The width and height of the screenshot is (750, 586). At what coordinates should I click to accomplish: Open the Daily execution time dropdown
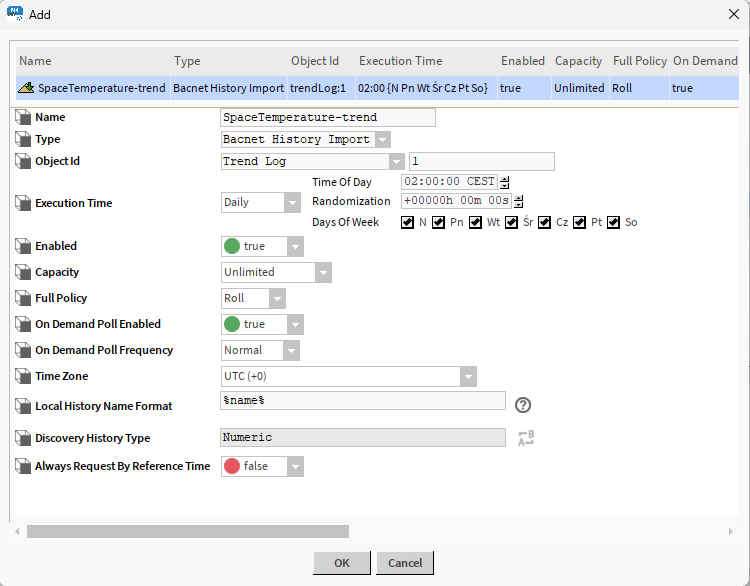[x=291, y=203]
